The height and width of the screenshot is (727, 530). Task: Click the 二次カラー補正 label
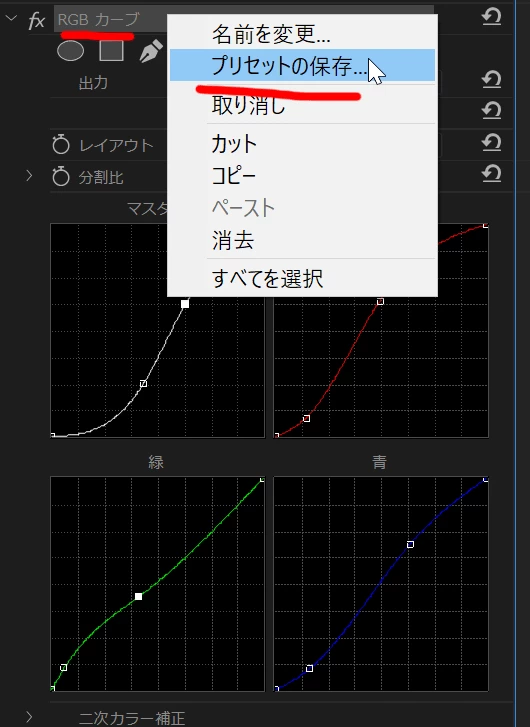132,718
